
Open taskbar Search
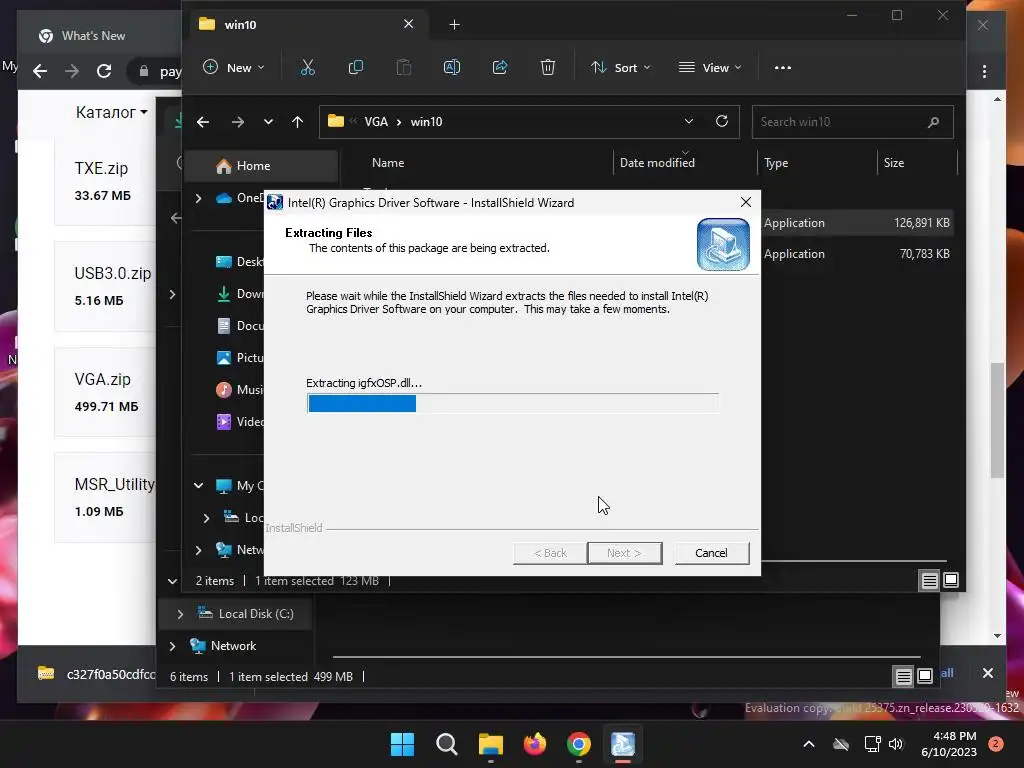(447, 744)
